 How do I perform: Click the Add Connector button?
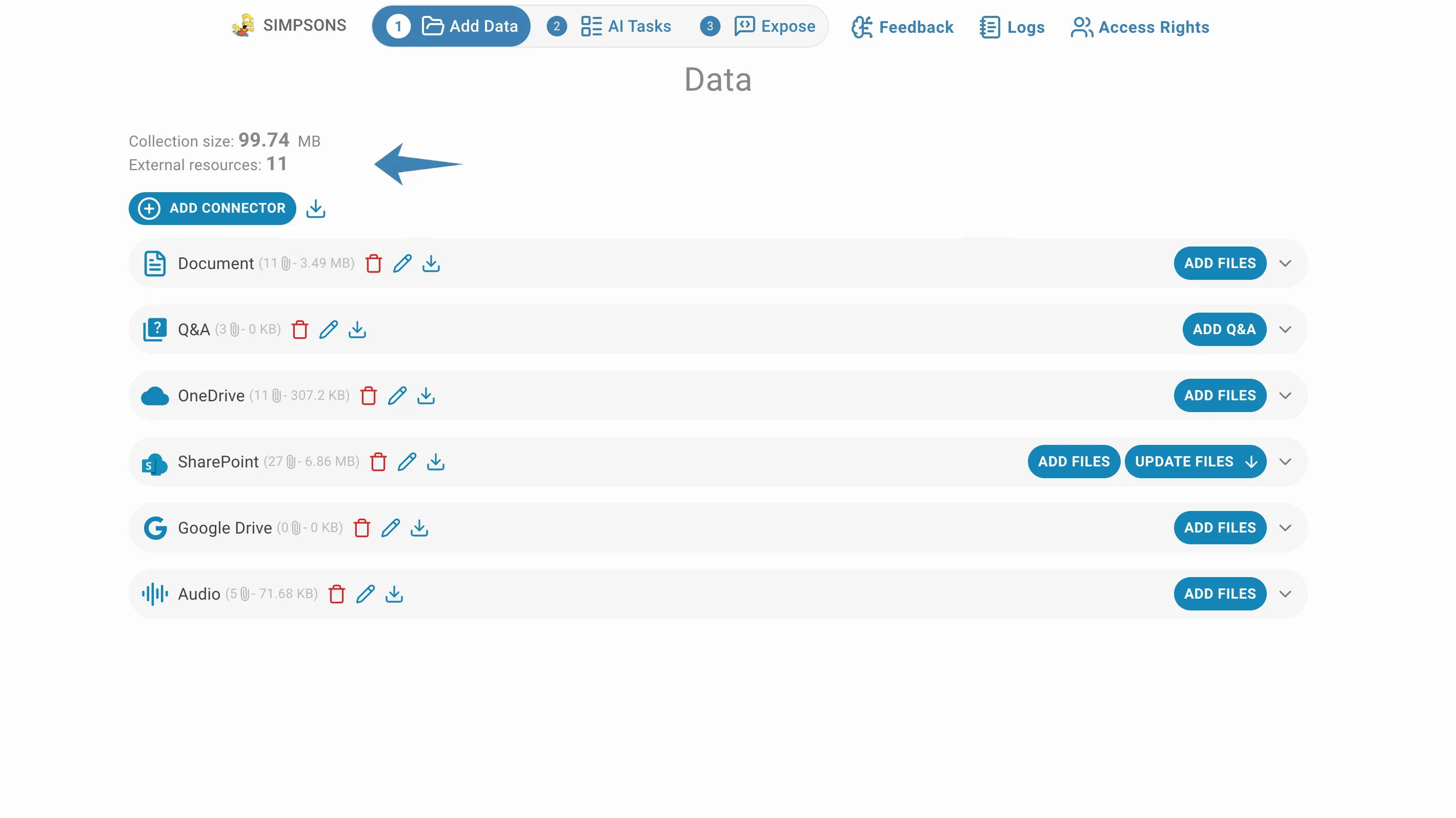point(213,209)
